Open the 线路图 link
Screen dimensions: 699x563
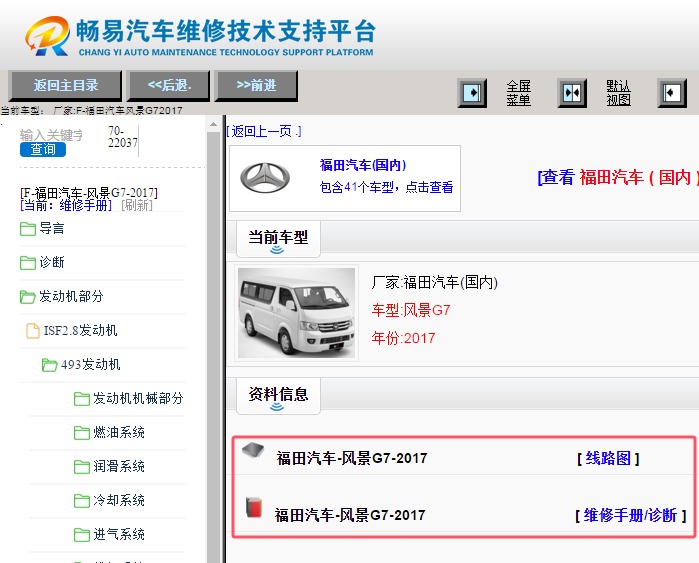click(608, 458)
